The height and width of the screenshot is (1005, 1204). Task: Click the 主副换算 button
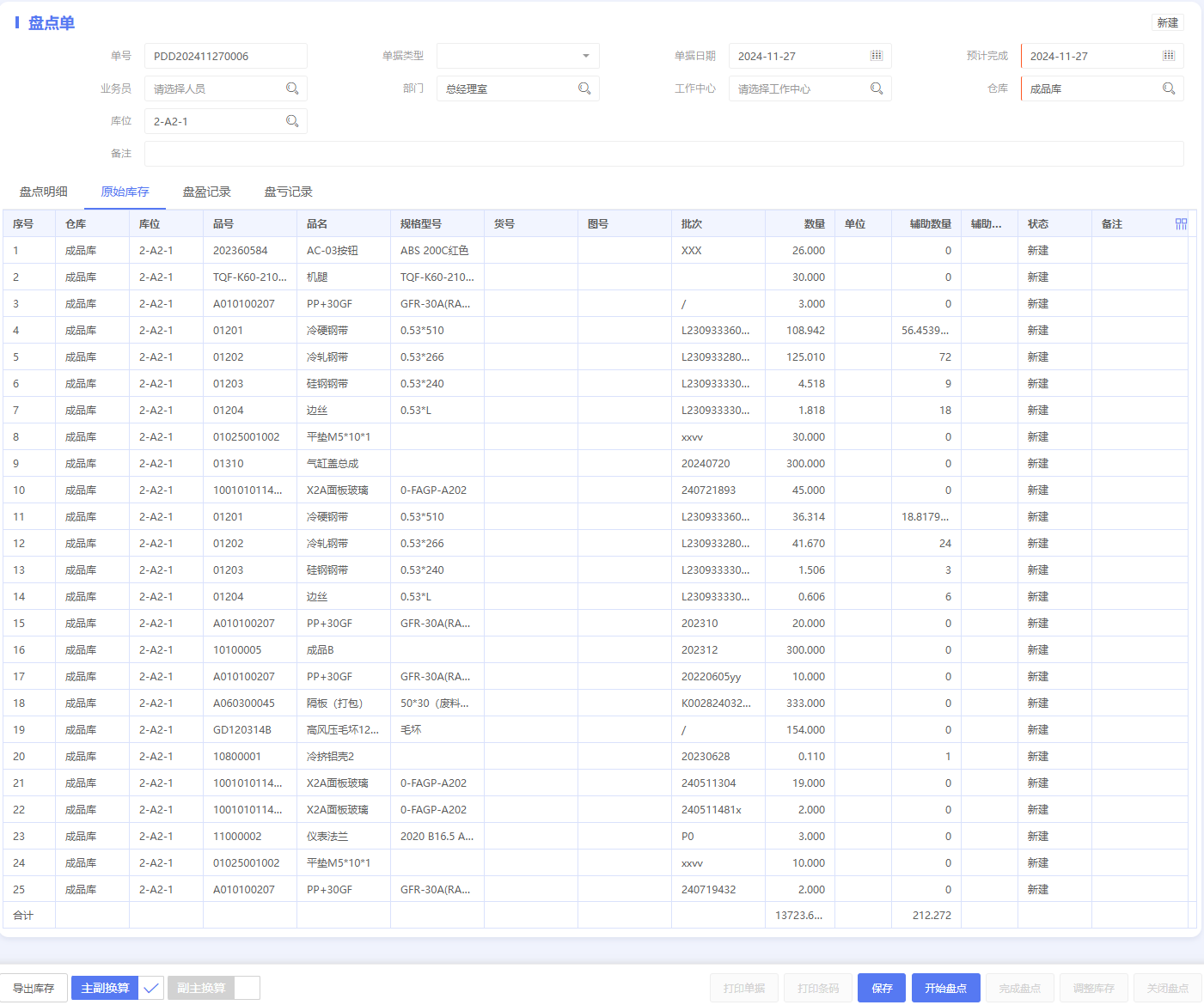point(105,988)
